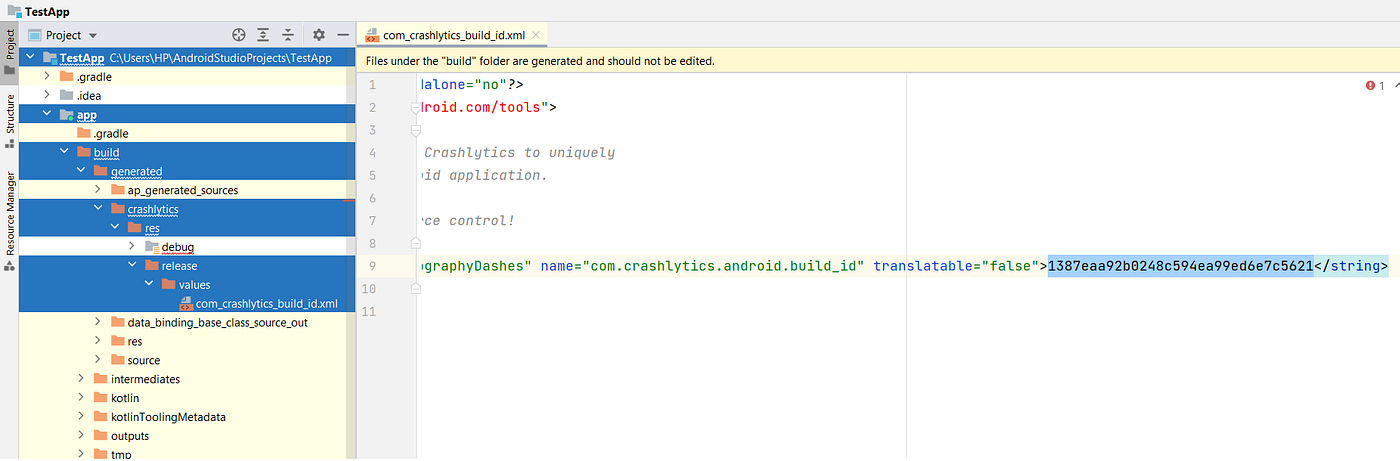Open the Structure tool window side tab
This screenshot has height=461, width=1400.
(10, 121)
